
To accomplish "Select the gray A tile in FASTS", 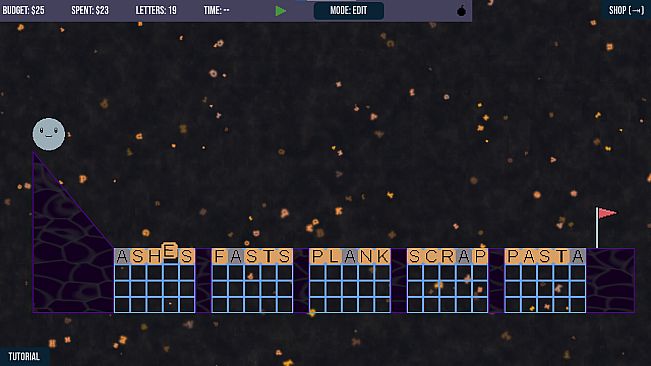I will click(x=236, y=256).
